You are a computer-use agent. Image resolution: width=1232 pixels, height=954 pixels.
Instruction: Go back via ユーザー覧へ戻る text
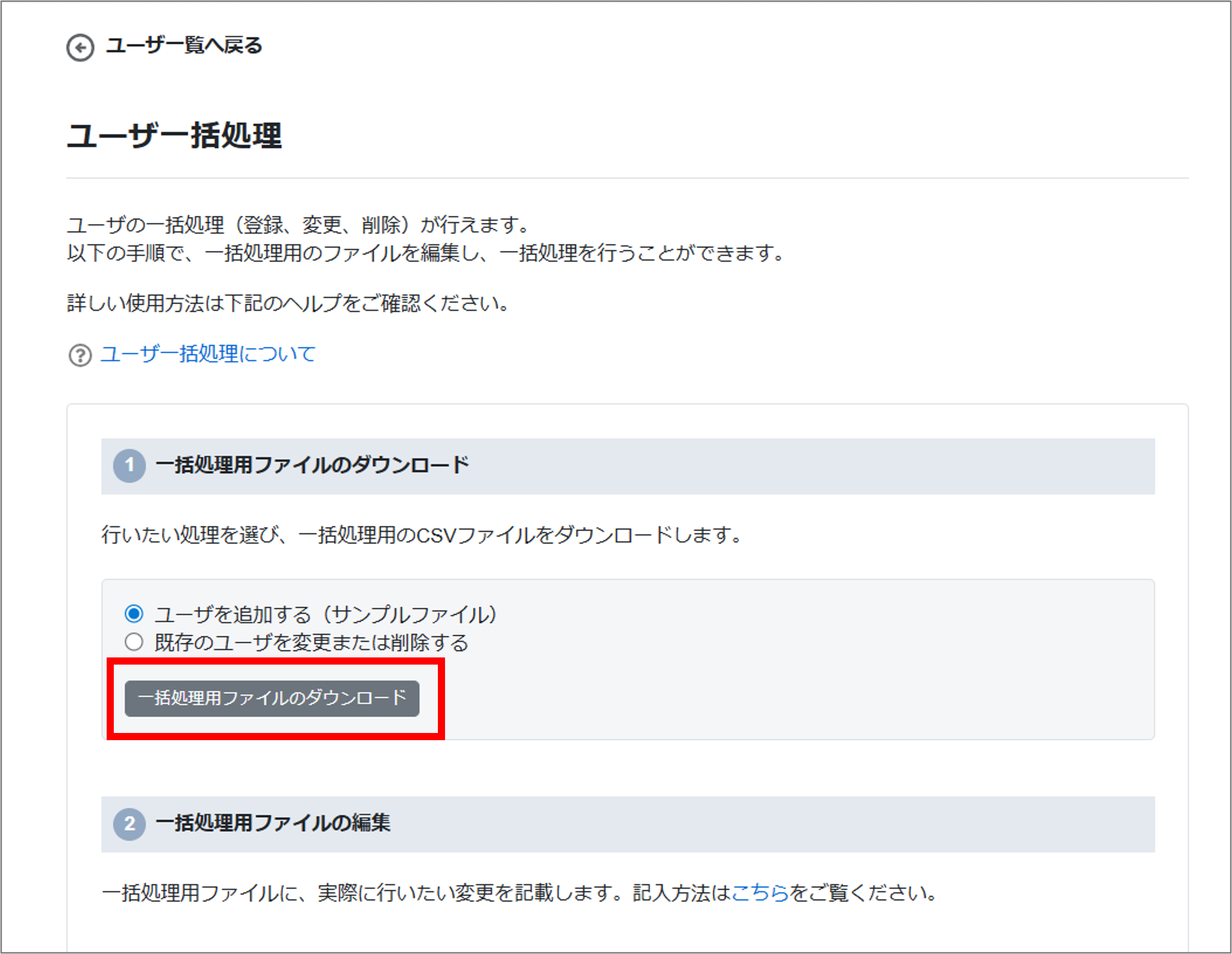[x=184, y=45]
